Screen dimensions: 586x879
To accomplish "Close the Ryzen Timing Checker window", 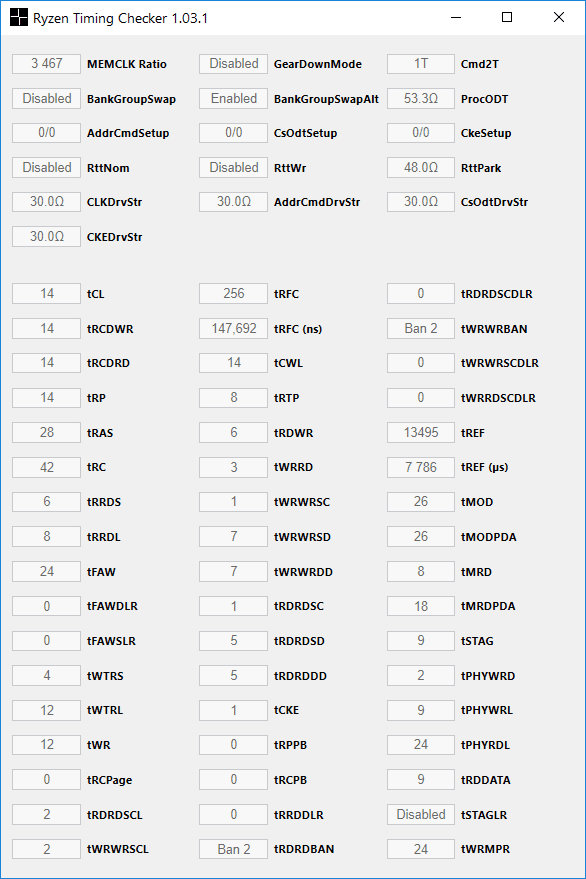I will tap(559, 17).
